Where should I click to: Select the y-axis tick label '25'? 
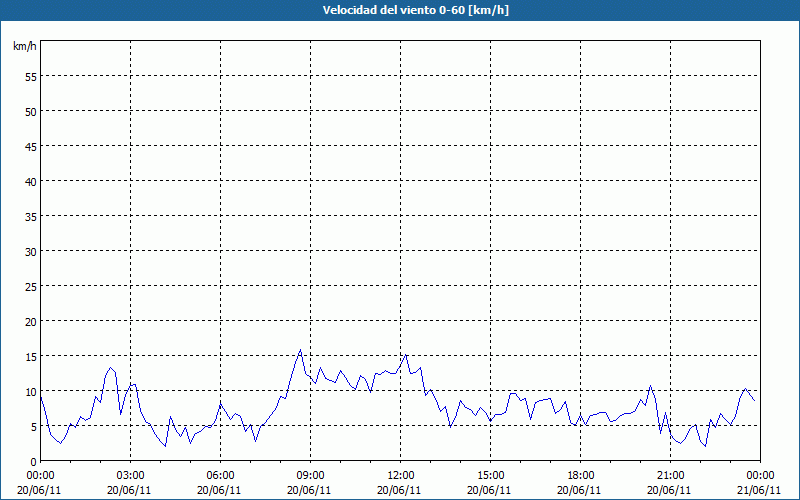31,286
